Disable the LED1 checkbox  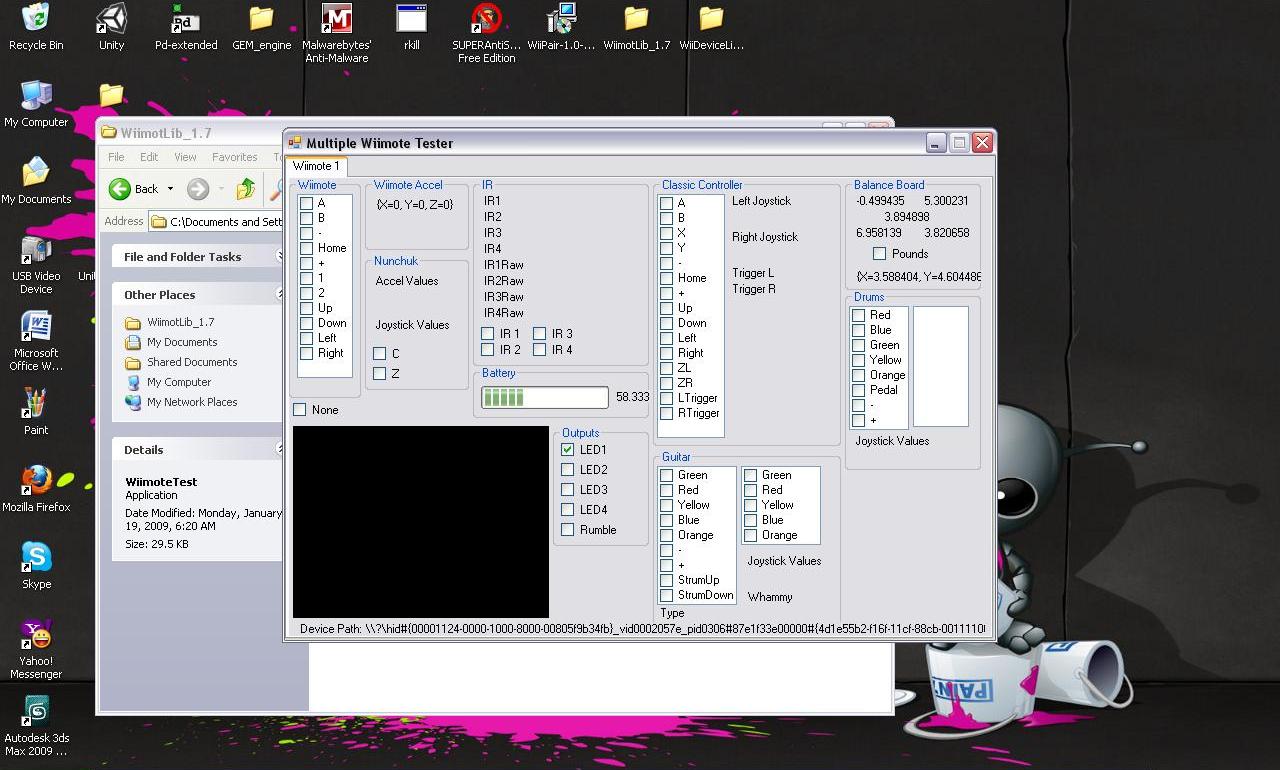pos(570,450)
